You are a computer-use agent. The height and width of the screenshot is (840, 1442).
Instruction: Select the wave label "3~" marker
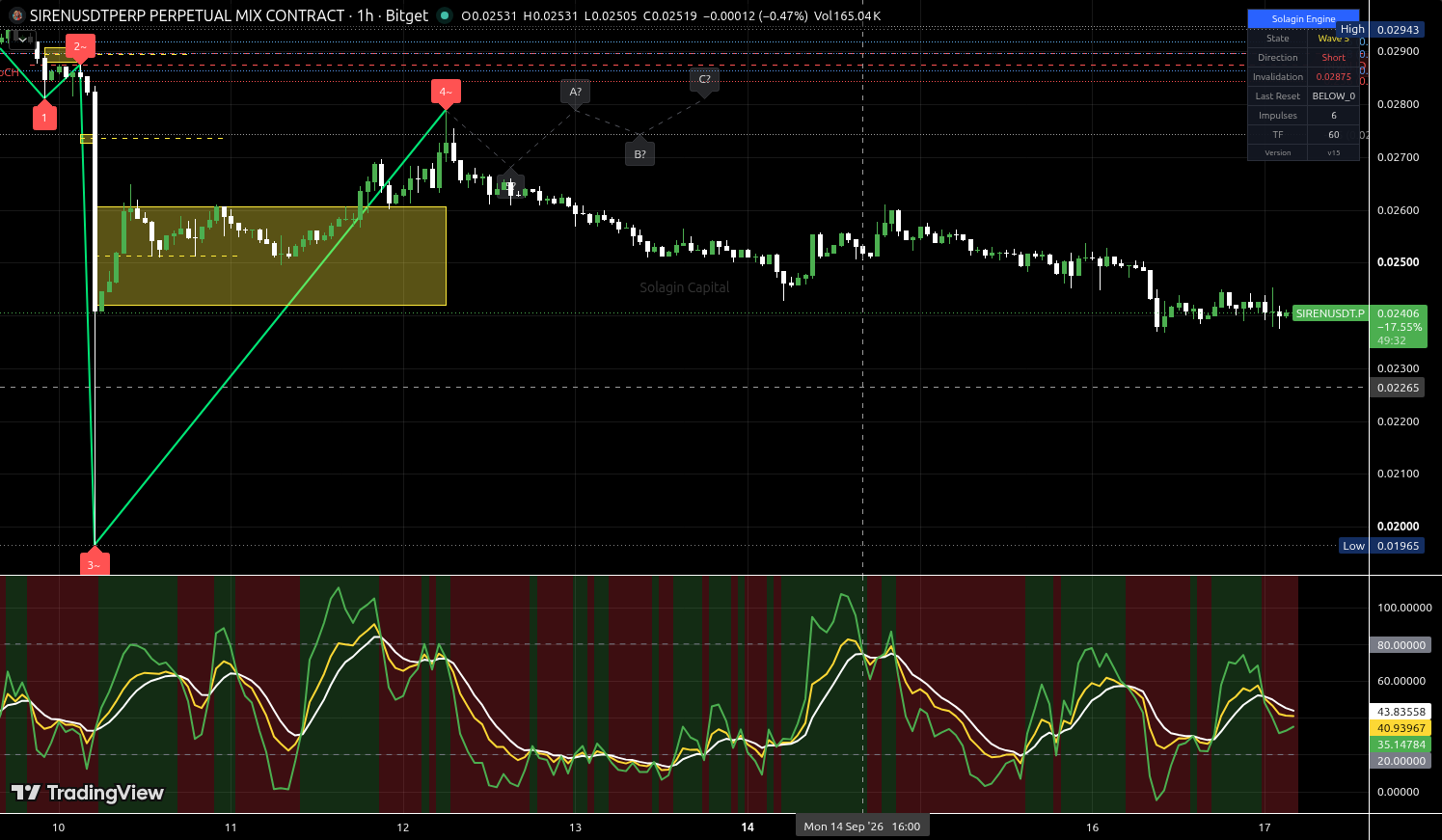94,563
